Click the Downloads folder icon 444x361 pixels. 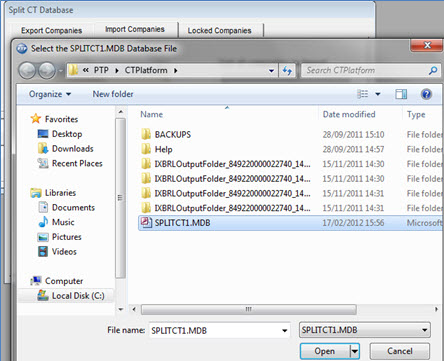pos(43,148)
